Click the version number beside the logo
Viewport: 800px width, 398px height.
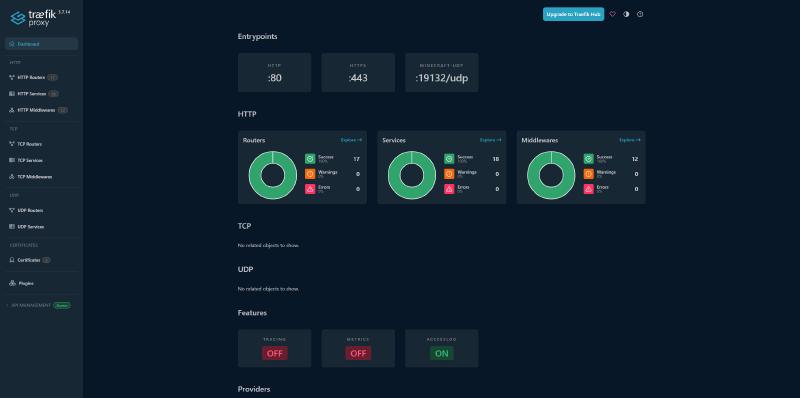tap(64, 11)
